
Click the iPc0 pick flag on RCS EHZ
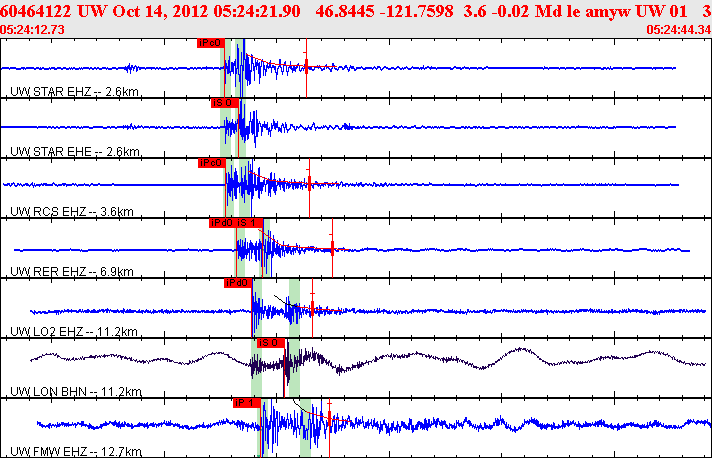212,163
